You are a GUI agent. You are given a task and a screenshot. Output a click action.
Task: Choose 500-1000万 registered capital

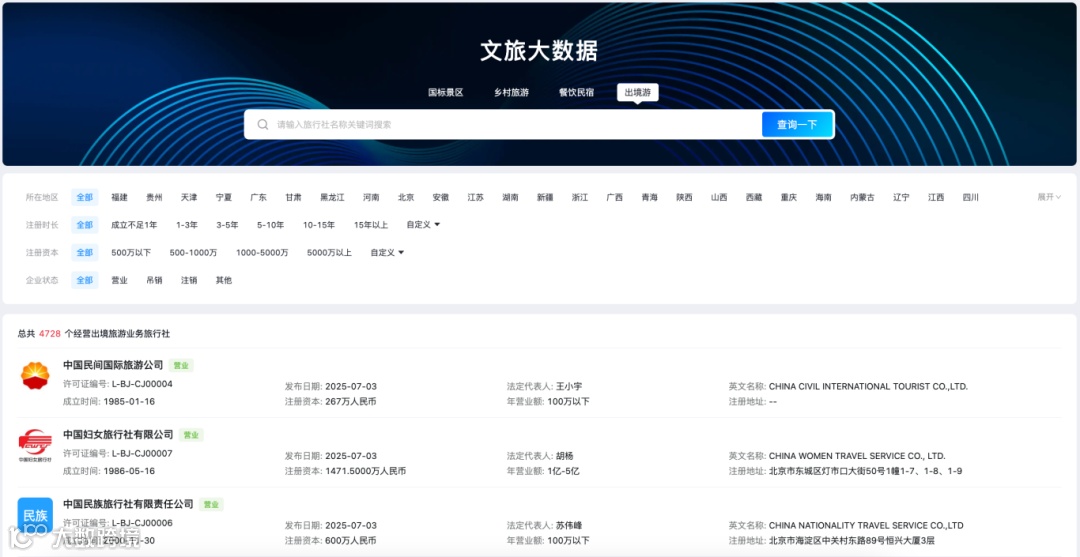194,253
